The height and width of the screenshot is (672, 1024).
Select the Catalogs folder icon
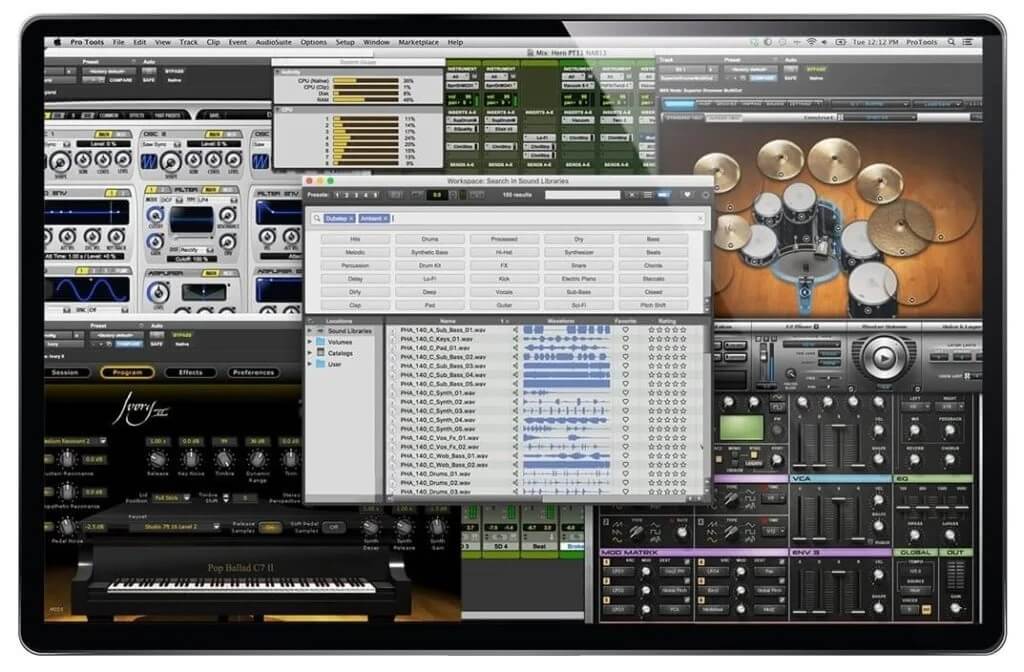click(321, 353)
